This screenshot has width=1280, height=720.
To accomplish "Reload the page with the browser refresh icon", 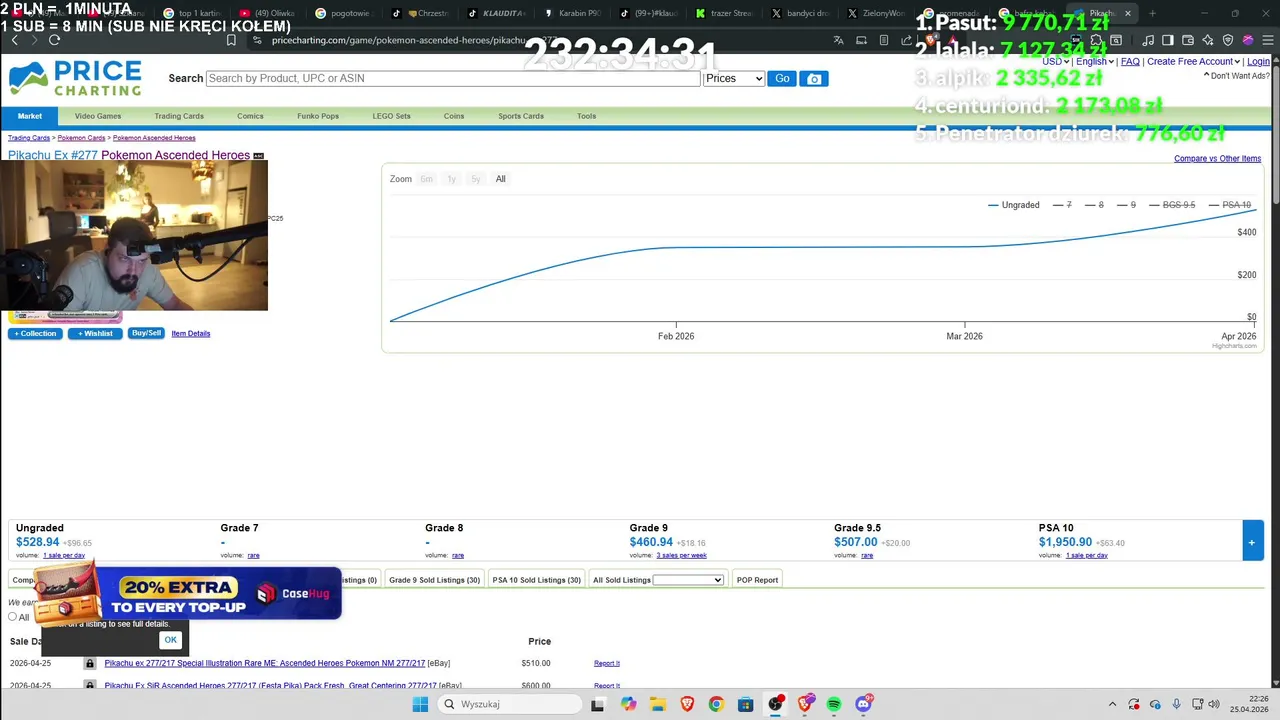I will [54, 40].
